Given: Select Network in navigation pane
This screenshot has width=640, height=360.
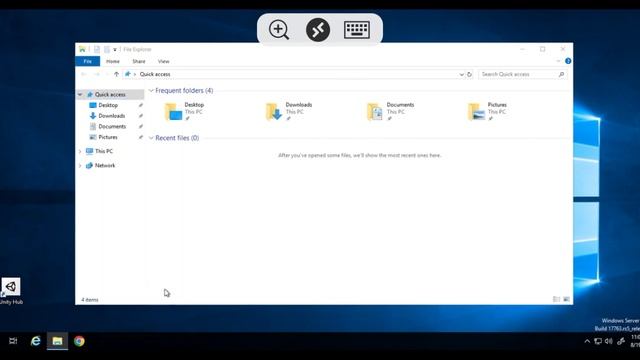Looking at the screenshot, I should coord(105,166).
